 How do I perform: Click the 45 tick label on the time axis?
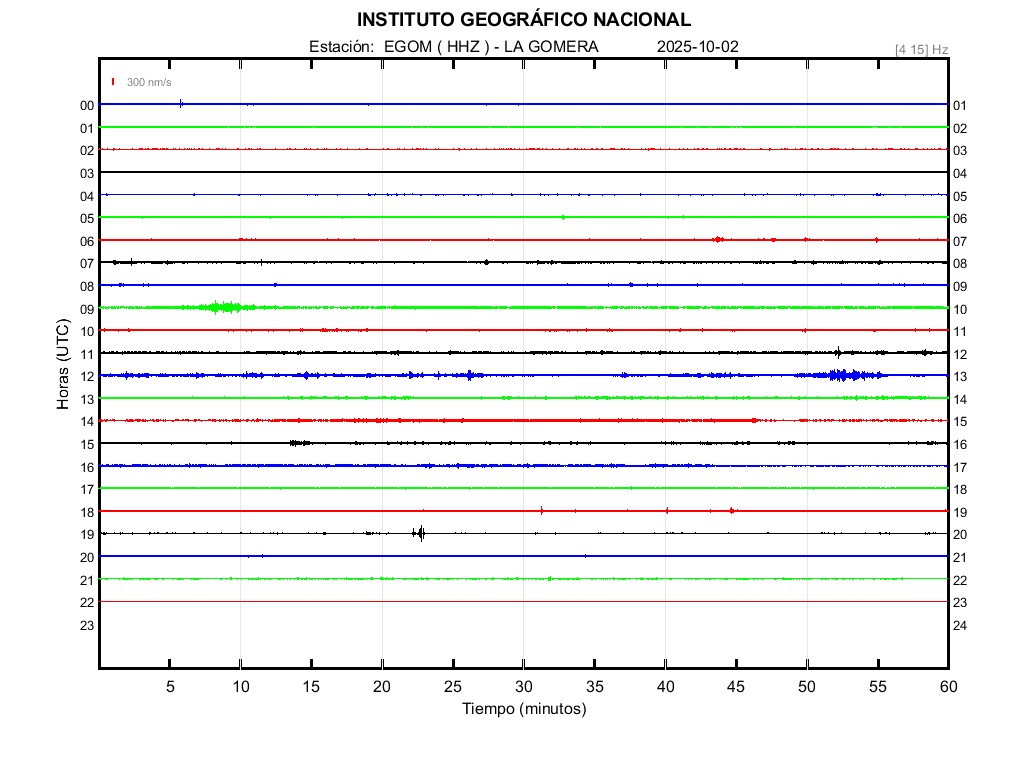(736, 686)
